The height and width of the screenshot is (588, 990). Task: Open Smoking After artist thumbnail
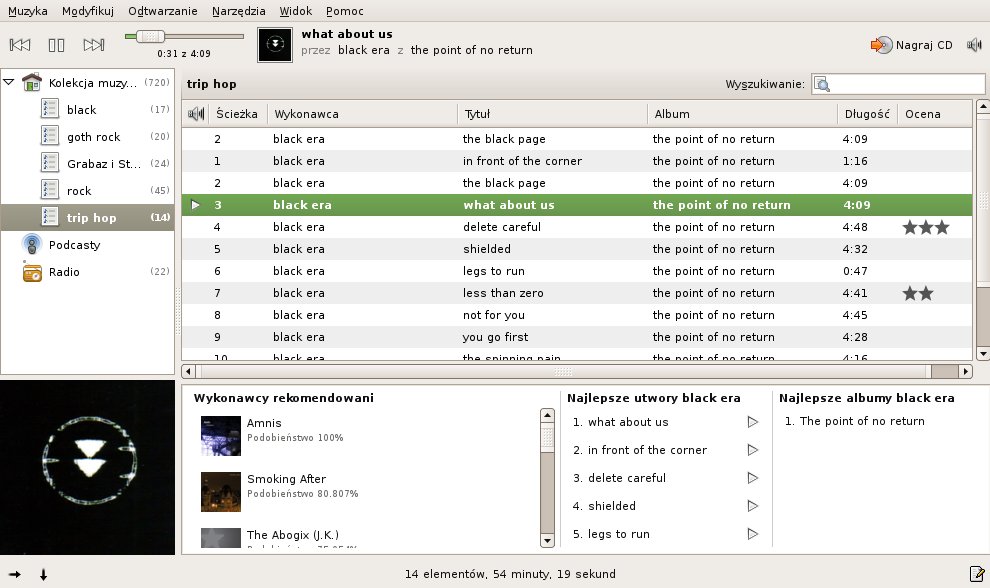220,491
